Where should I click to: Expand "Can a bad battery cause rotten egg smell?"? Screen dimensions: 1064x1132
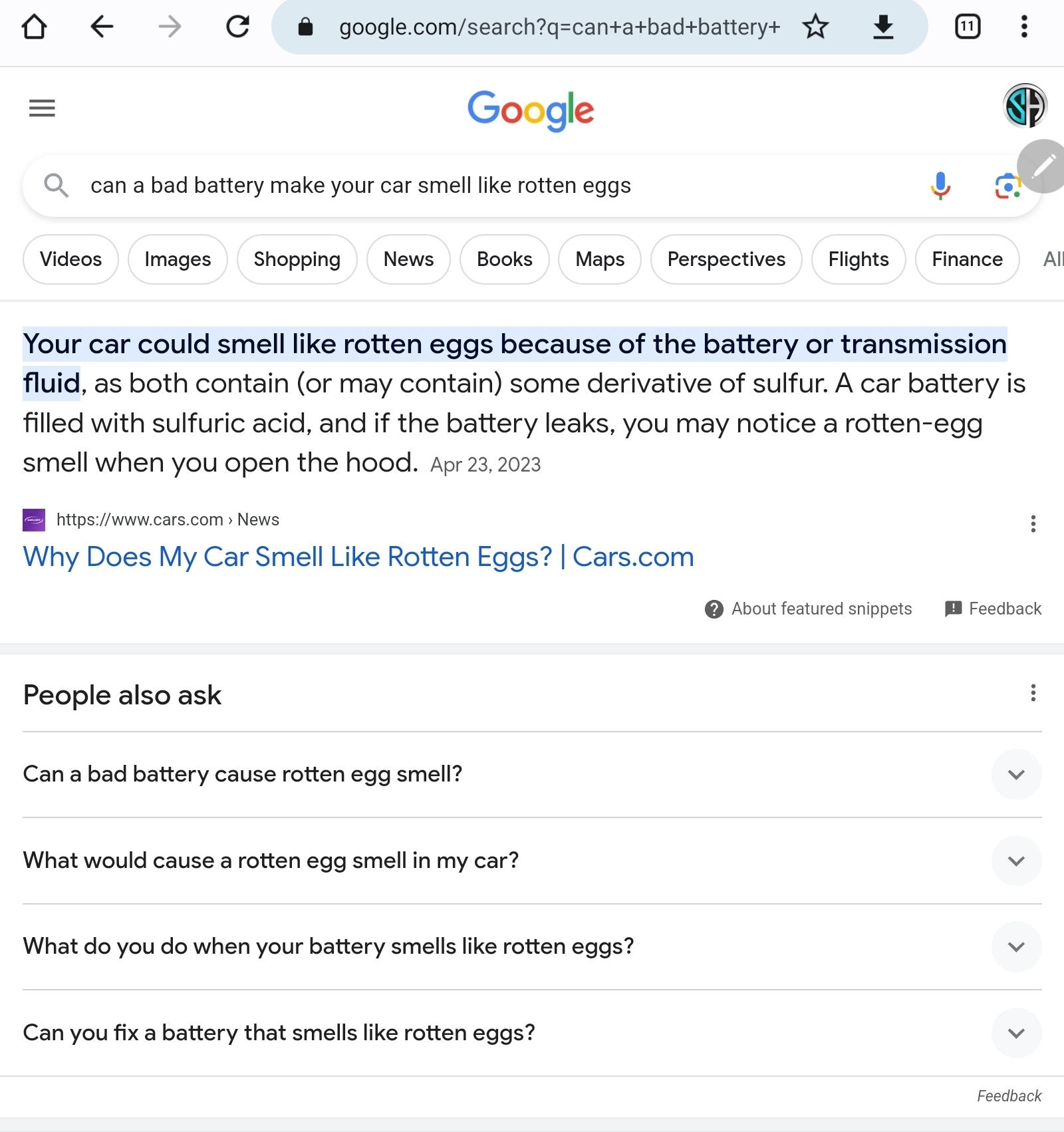coord(1016,774)
